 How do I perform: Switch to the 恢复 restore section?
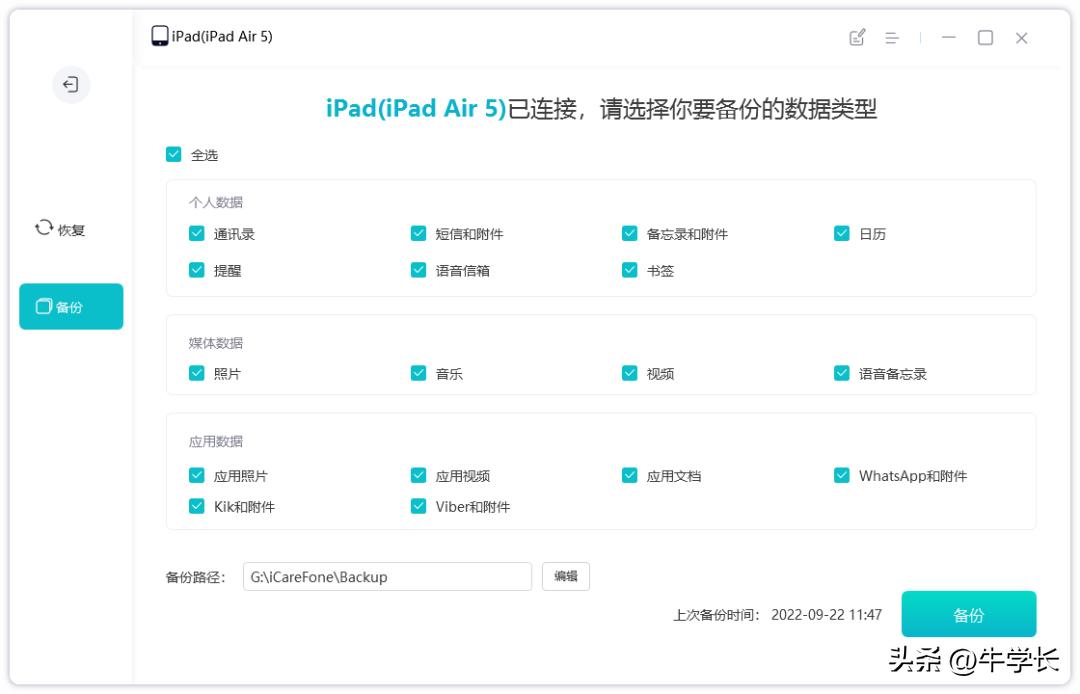(x=60, y=228)
